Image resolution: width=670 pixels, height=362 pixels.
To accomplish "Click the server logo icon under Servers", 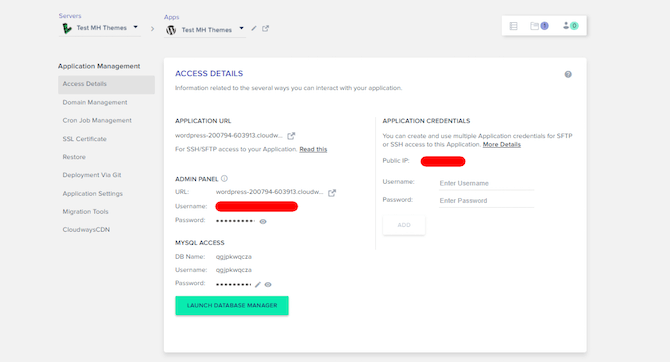I will pyautogui.click(x=67, y=28).
